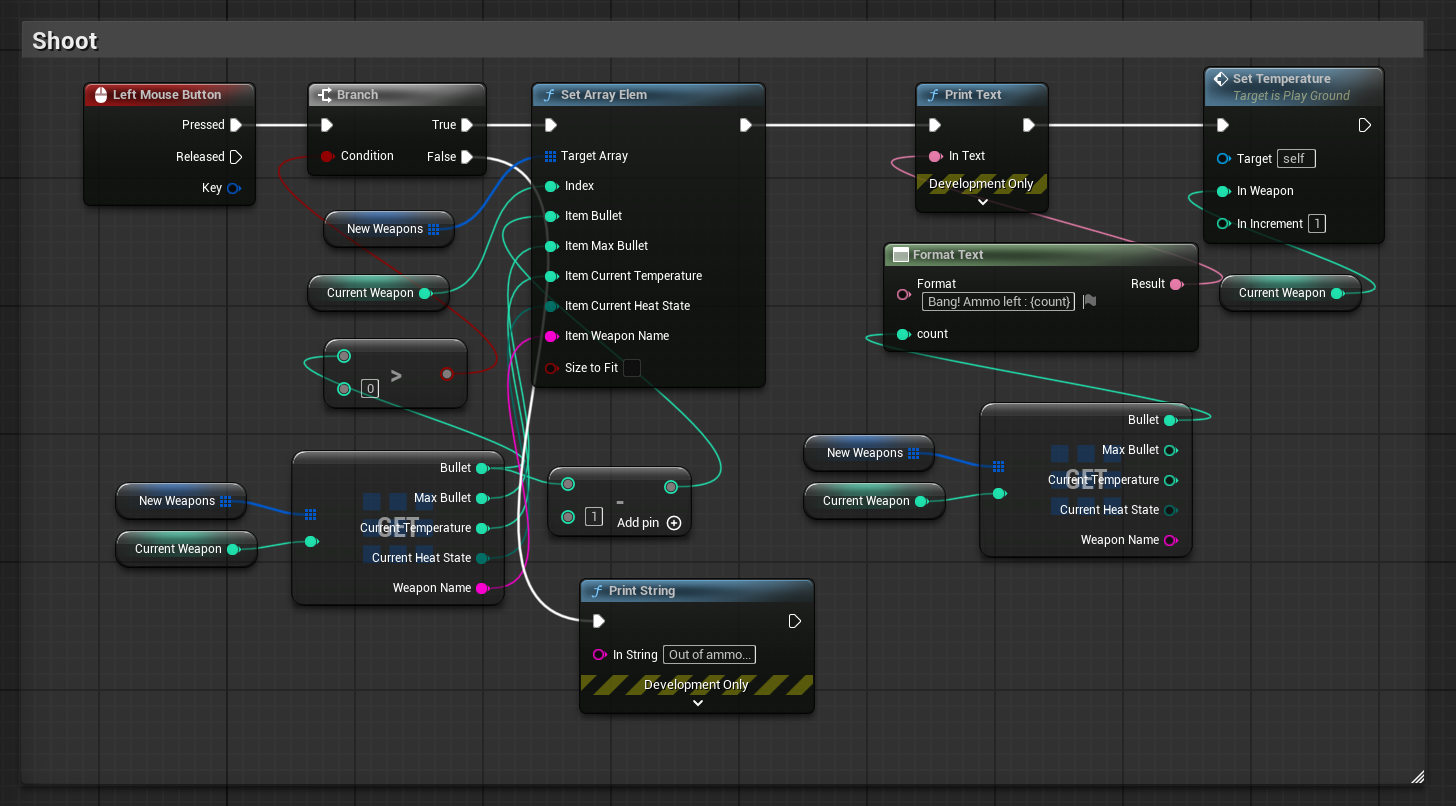Click the In Weapon pin on Set Temperature
The width and height of the screenshot is (1456, 806).
(1223, 191)
